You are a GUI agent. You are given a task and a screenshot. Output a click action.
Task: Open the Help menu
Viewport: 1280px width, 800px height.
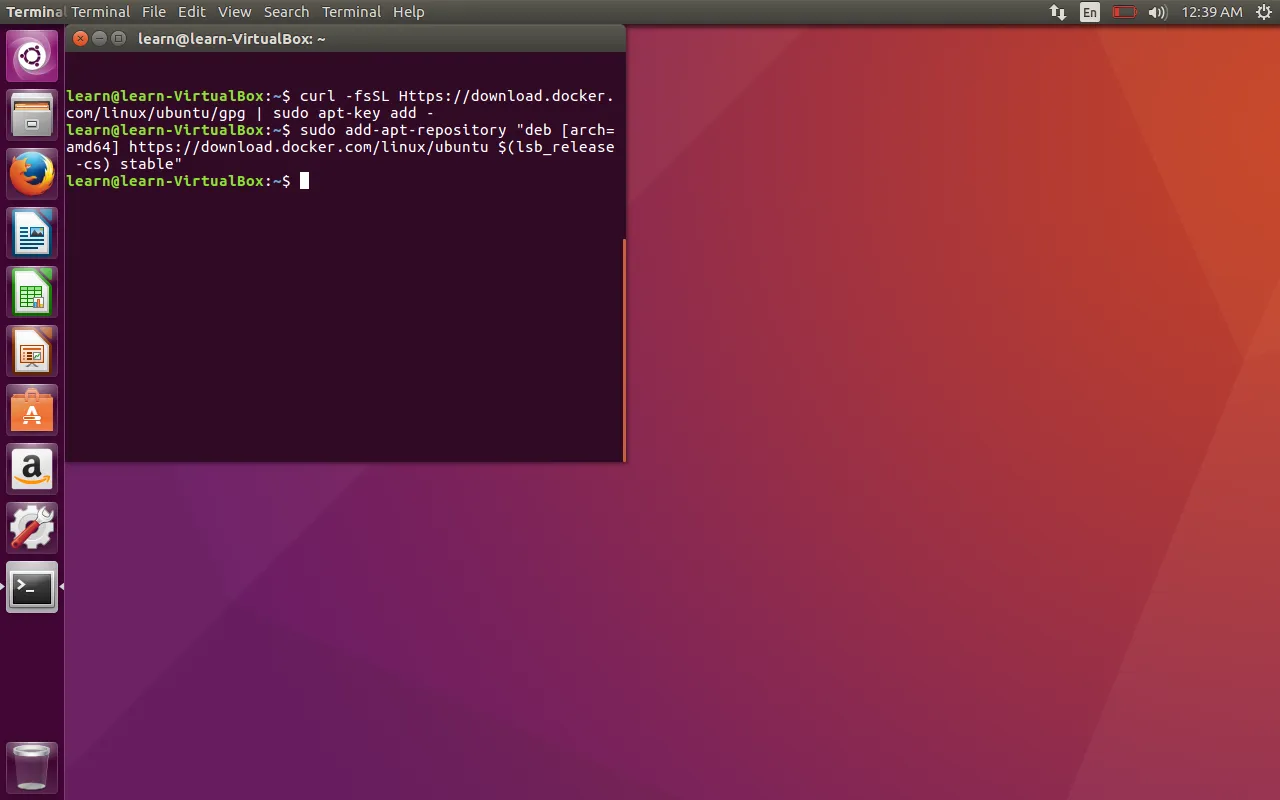coord(409,12)
